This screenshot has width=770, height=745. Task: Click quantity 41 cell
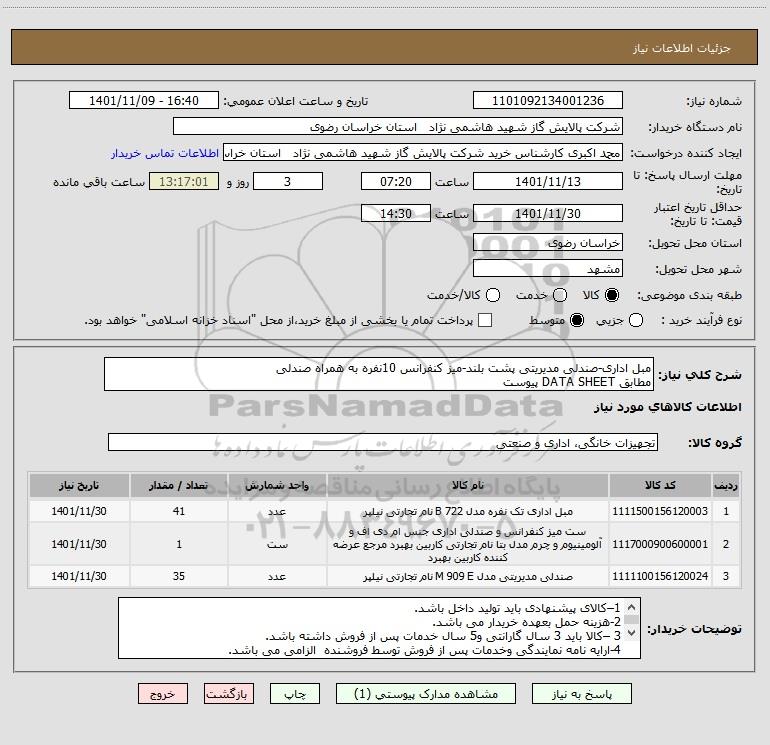(x=179, y=511)
